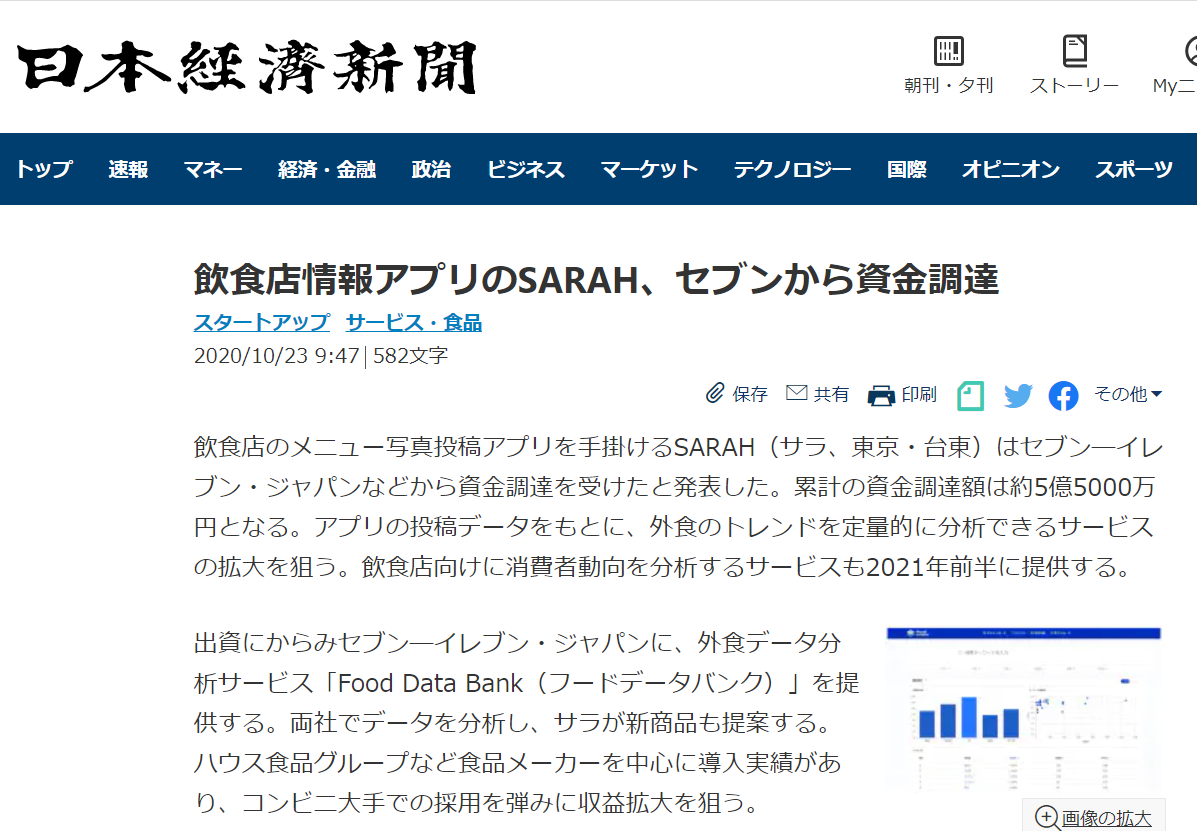Select 経済・金融 in the navigation

click(327, 169)
